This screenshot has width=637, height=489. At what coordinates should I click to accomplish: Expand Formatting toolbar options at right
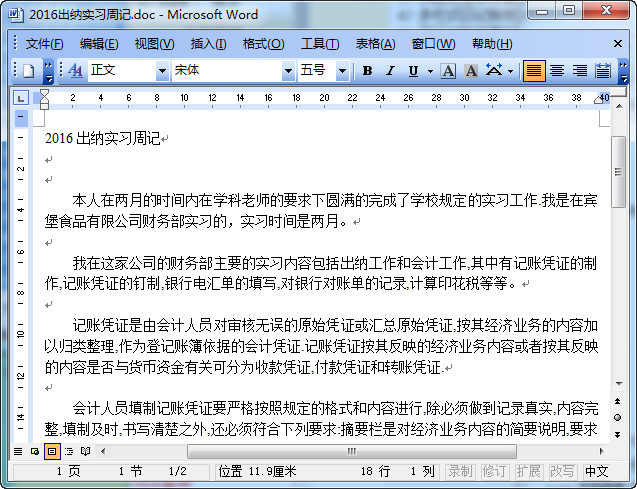click(x=623, y=71)
